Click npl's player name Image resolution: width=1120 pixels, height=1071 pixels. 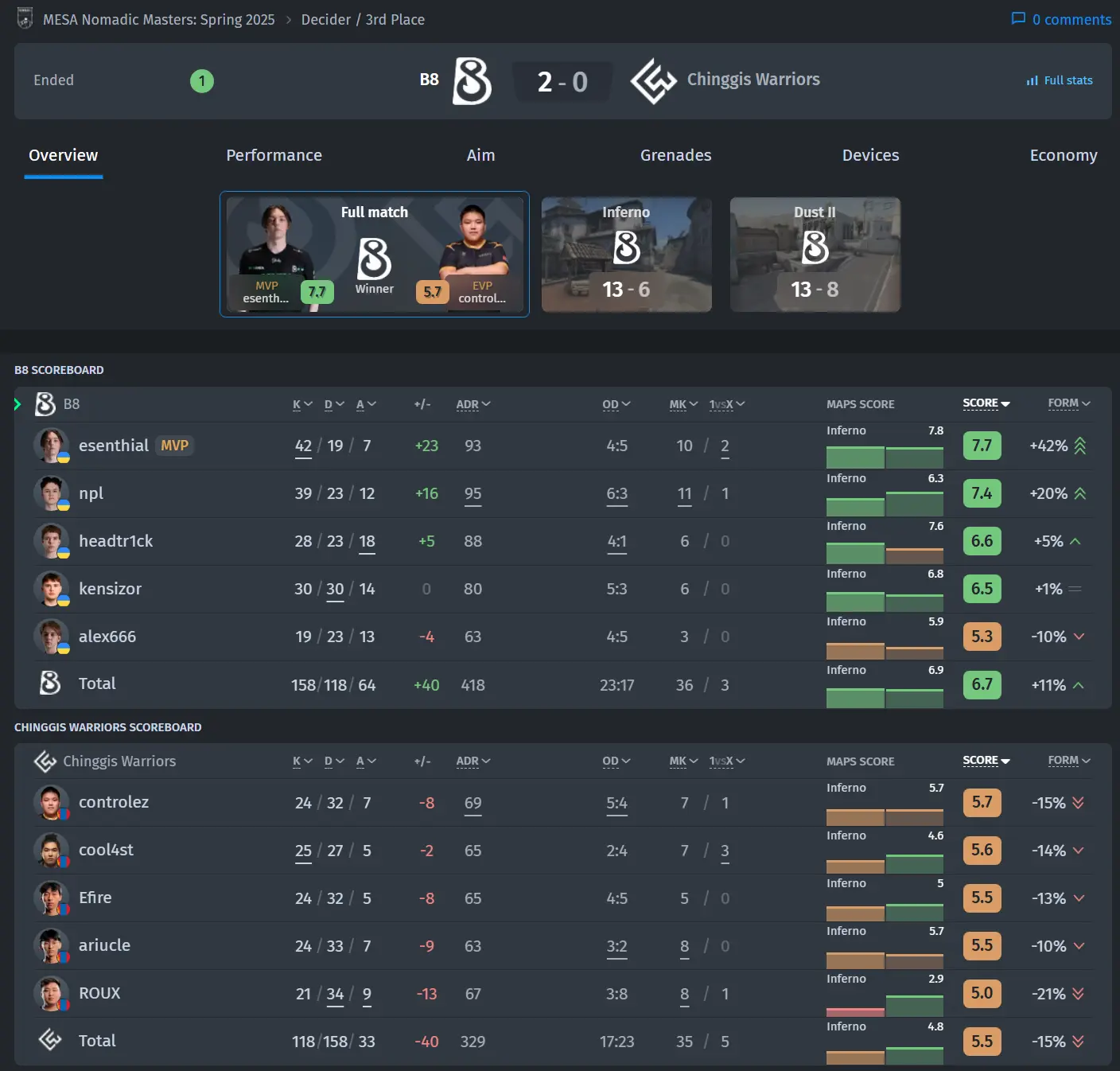(x=91, y=493)
